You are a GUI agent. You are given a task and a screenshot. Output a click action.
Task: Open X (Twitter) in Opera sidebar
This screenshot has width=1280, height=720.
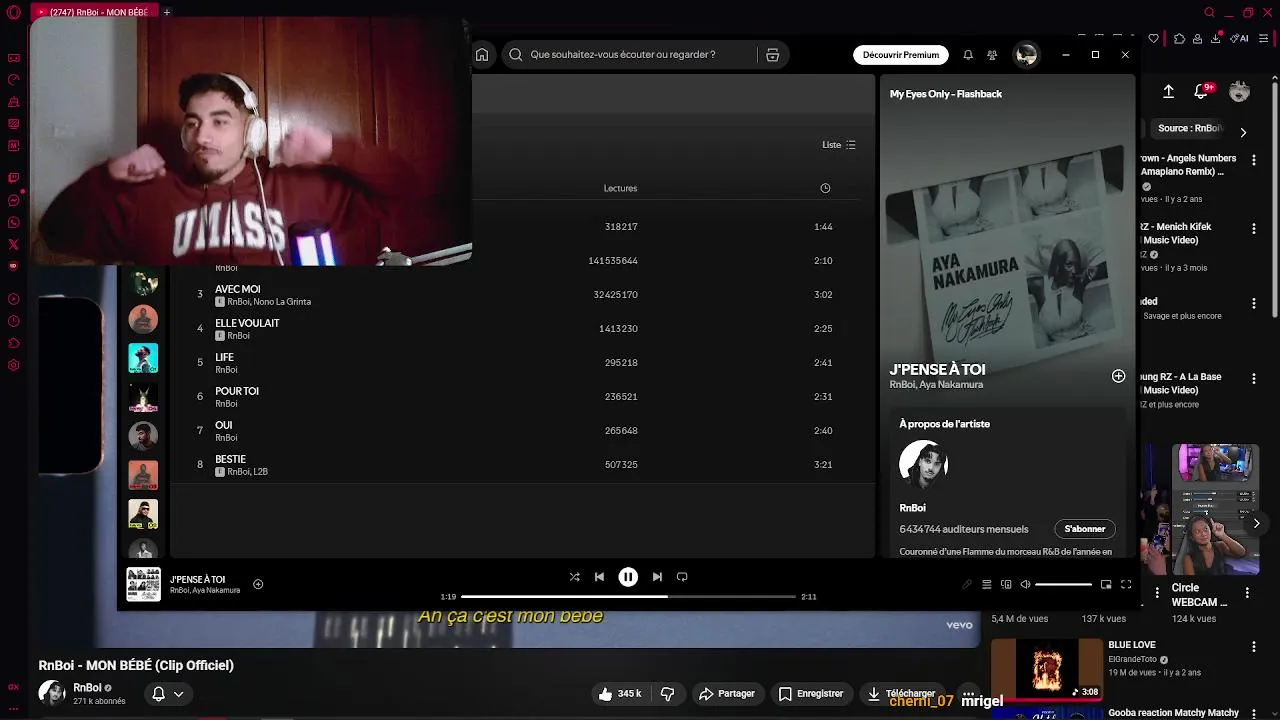coord(13,244)
